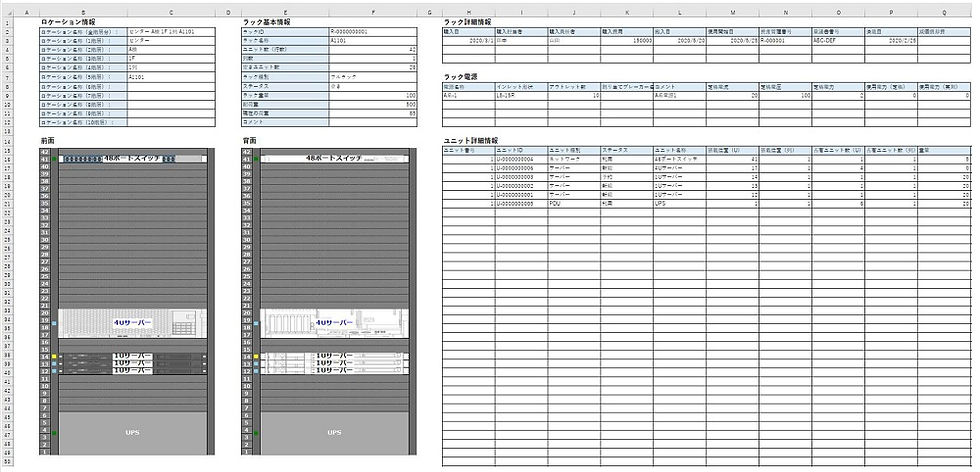Click the ステータス header in unit detail table
The height and width of the screenshot is (472, 980).
(x=627, y=151)
